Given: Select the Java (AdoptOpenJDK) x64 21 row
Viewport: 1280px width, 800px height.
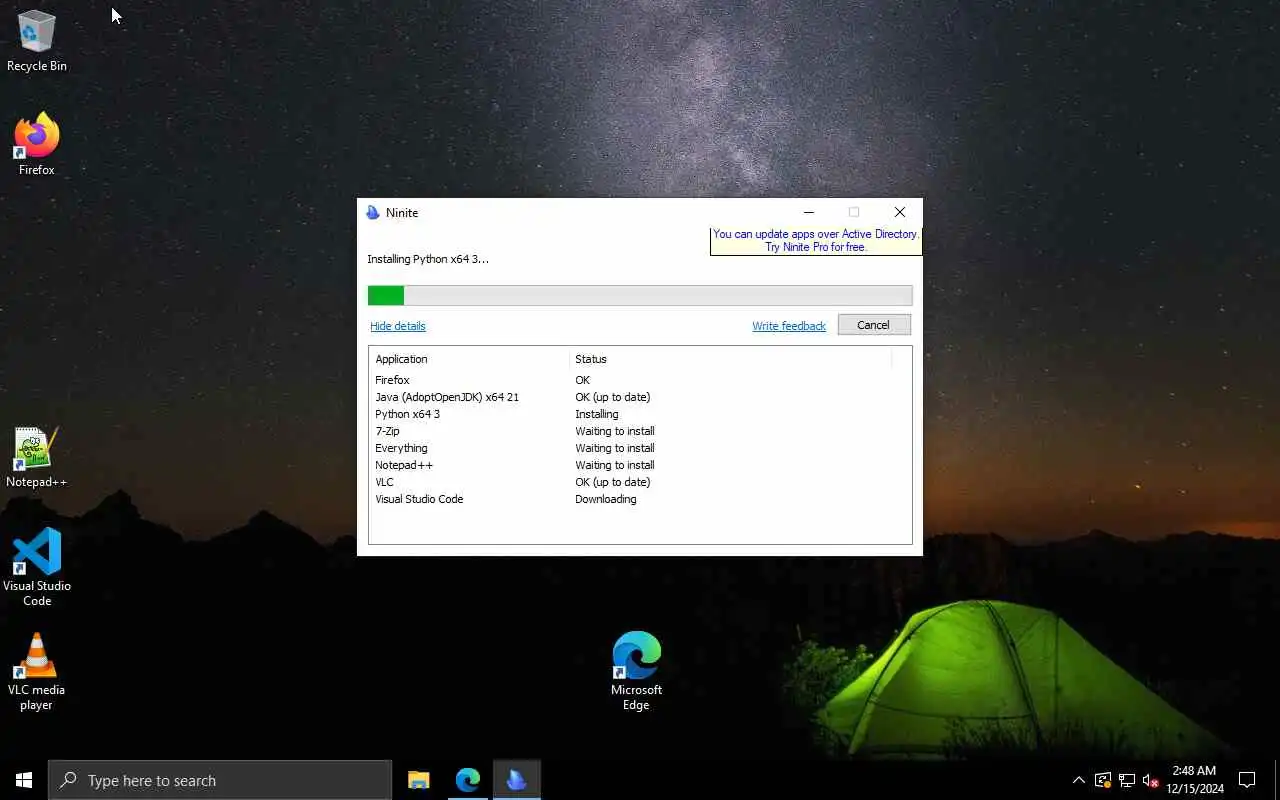Looking at the screenshot, I should 640,397.
